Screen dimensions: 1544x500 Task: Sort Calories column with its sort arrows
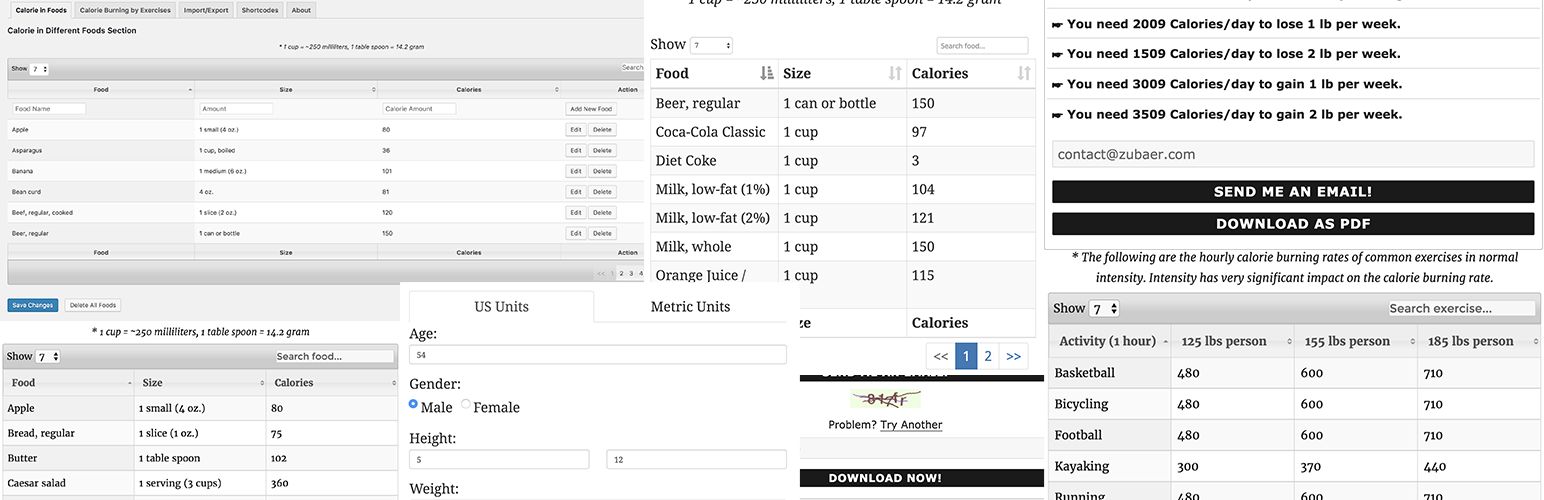coord(1024,73)
